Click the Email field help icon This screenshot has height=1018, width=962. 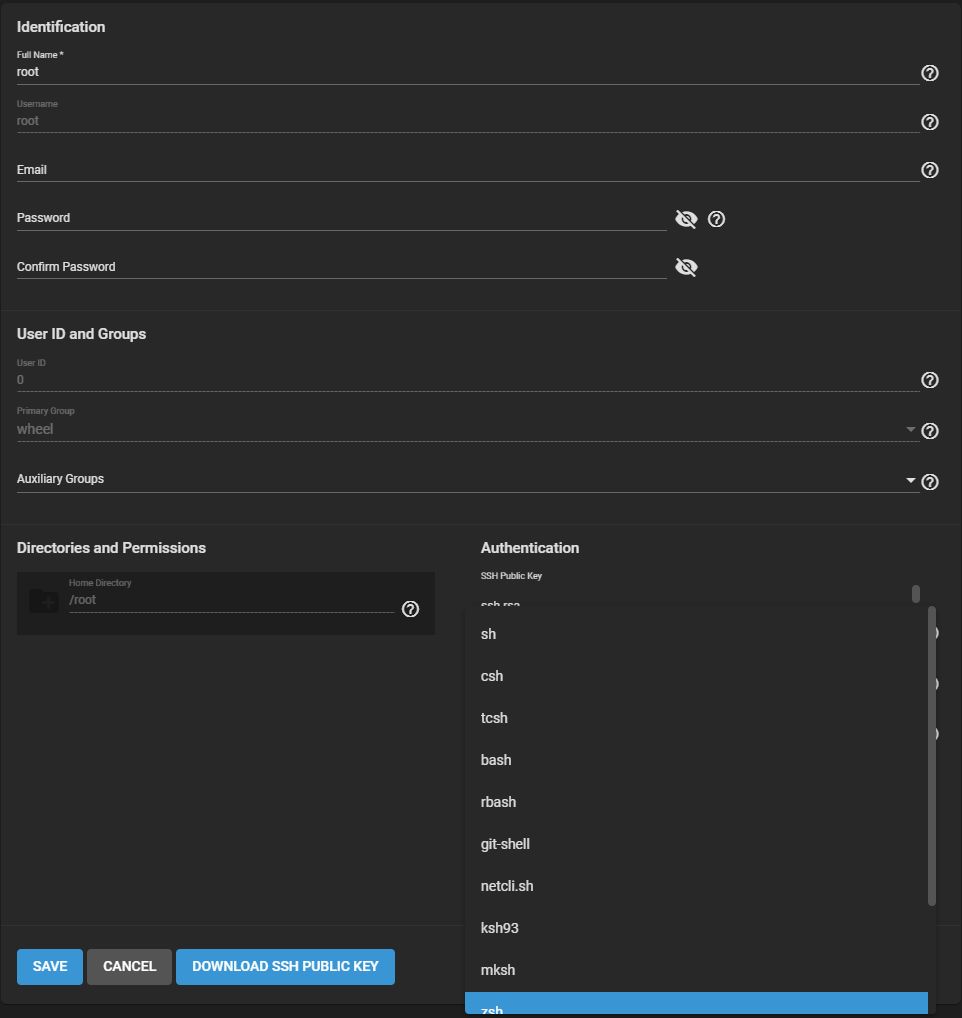[929, 170]
